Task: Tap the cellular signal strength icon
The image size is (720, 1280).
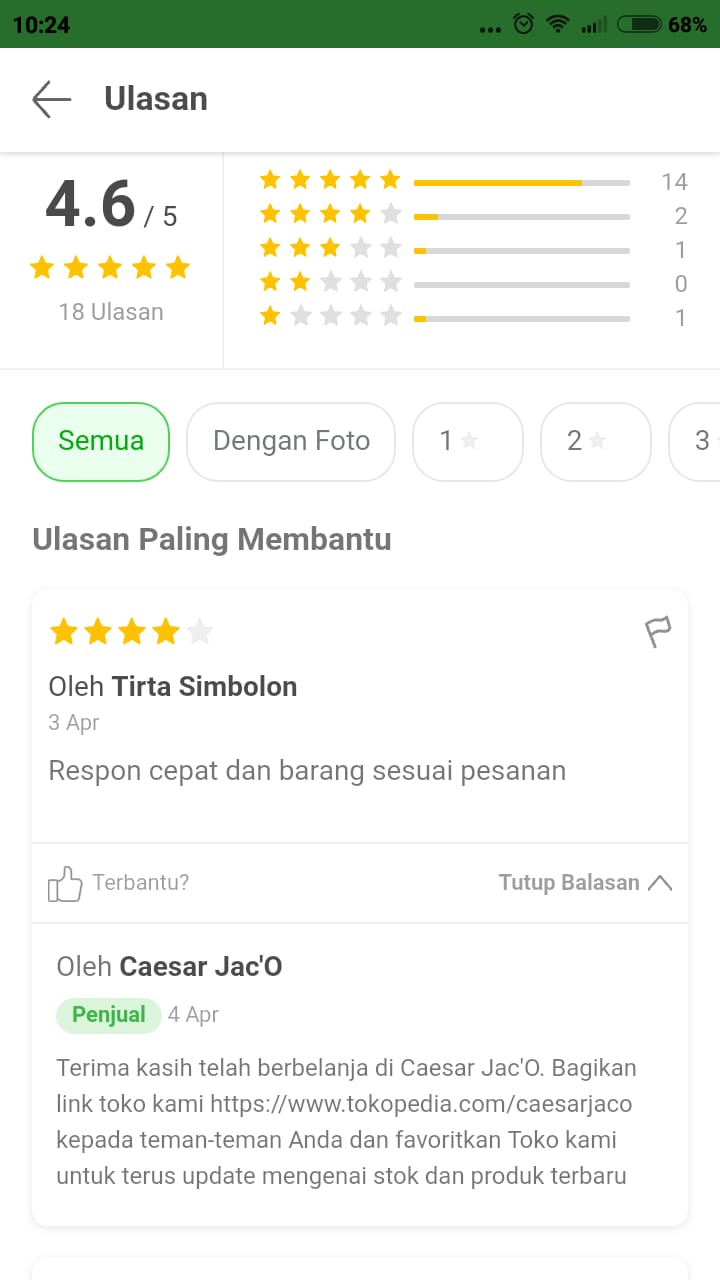Action: (x=594, y=24)
